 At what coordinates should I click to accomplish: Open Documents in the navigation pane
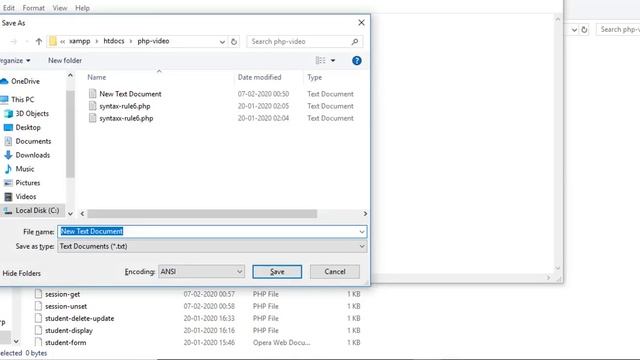(33, 141)
